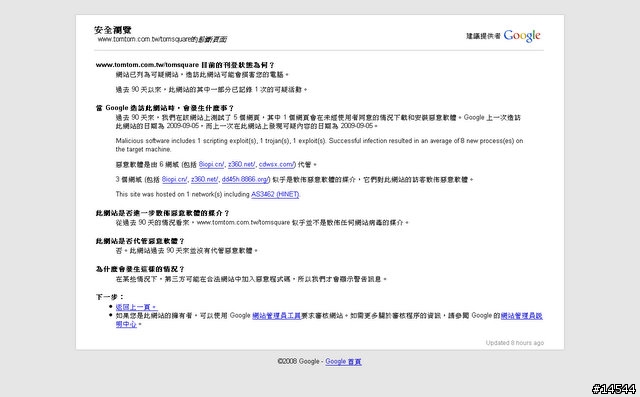Open z360.net link in the '6 網域' line
The width and height of the screenshot is (640, 397).
[242, 164]
